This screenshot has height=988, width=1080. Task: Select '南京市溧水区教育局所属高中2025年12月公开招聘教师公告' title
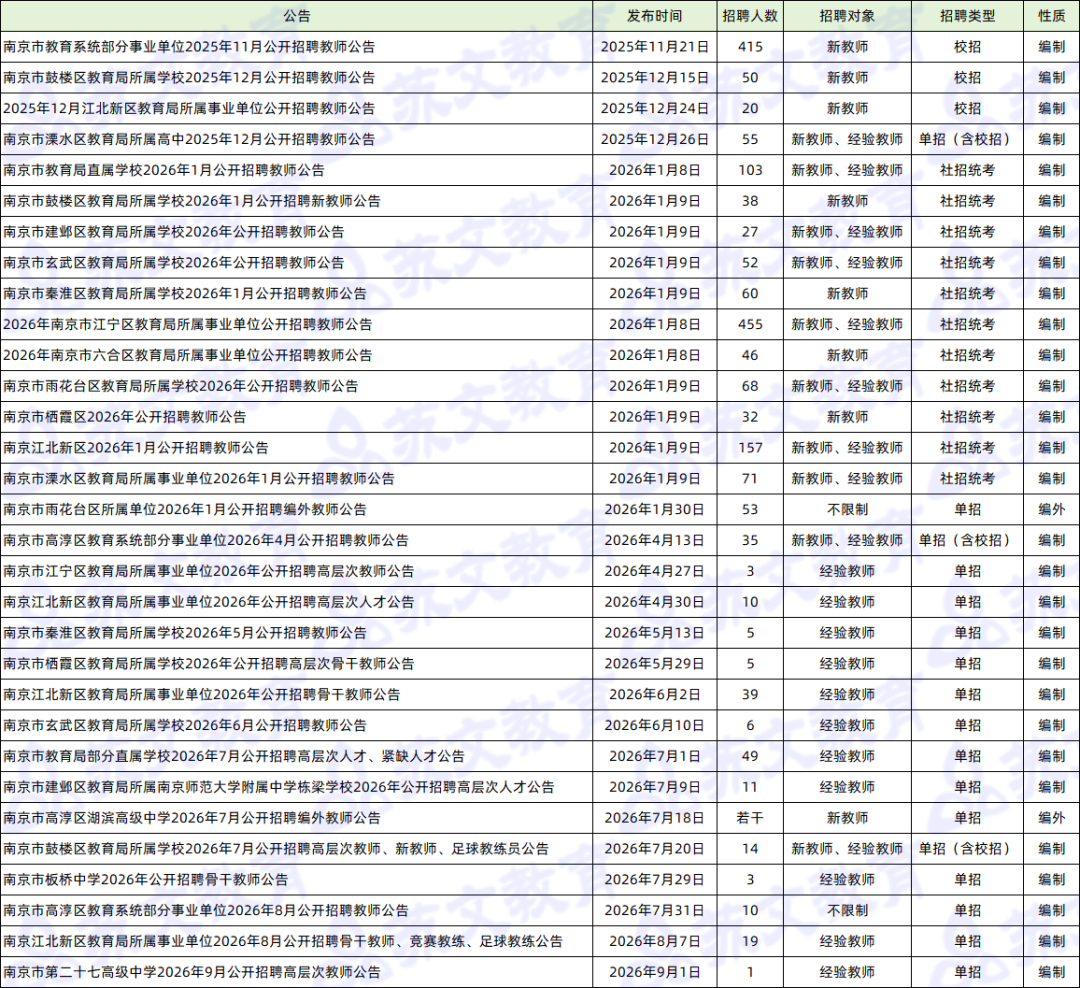point(189,139)
